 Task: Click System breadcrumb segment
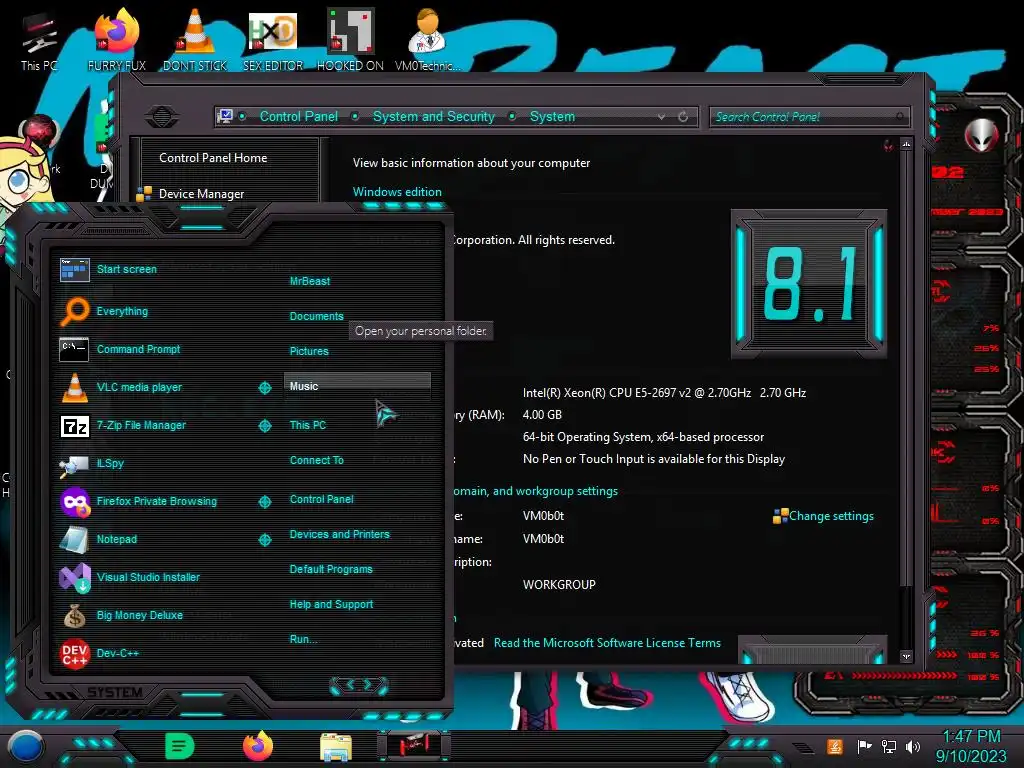(x=552, y=117)
